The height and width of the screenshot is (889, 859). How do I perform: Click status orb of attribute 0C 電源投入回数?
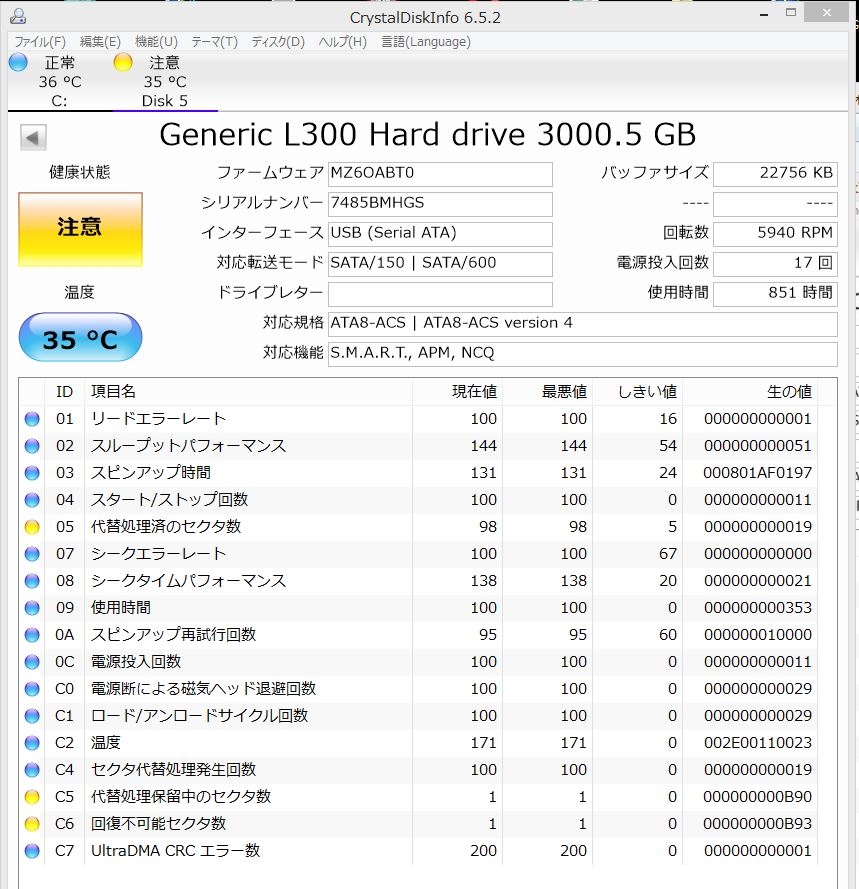click(32, 662)
